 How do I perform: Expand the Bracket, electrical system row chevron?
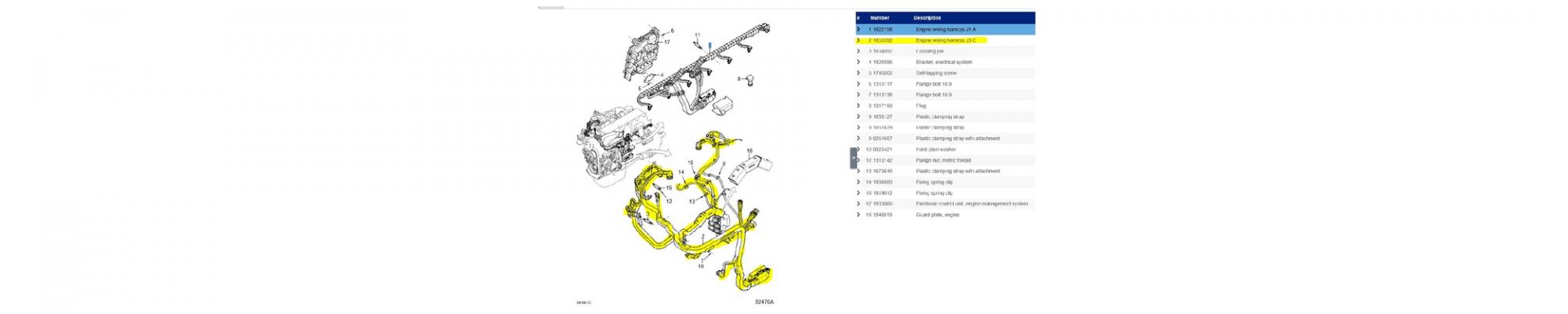tap(858, 62)
